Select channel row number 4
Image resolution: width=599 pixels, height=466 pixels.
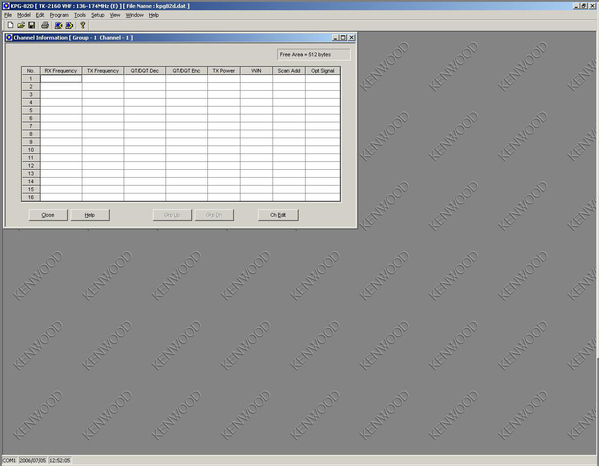pyautogui.click(x=31, y=102)
